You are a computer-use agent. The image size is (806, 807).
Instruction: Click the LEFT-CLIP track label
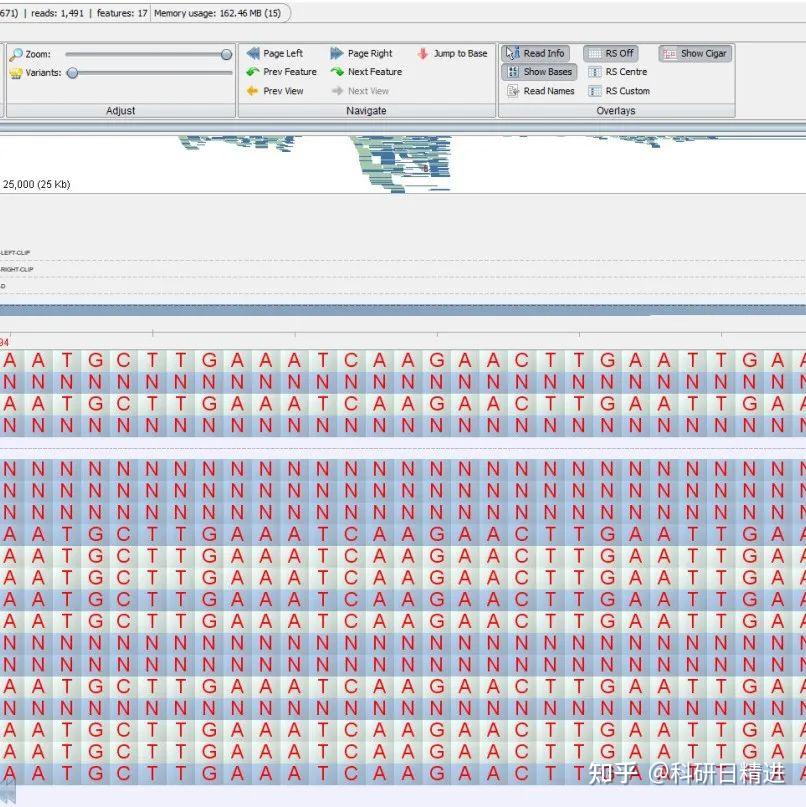tap(15, 253)
